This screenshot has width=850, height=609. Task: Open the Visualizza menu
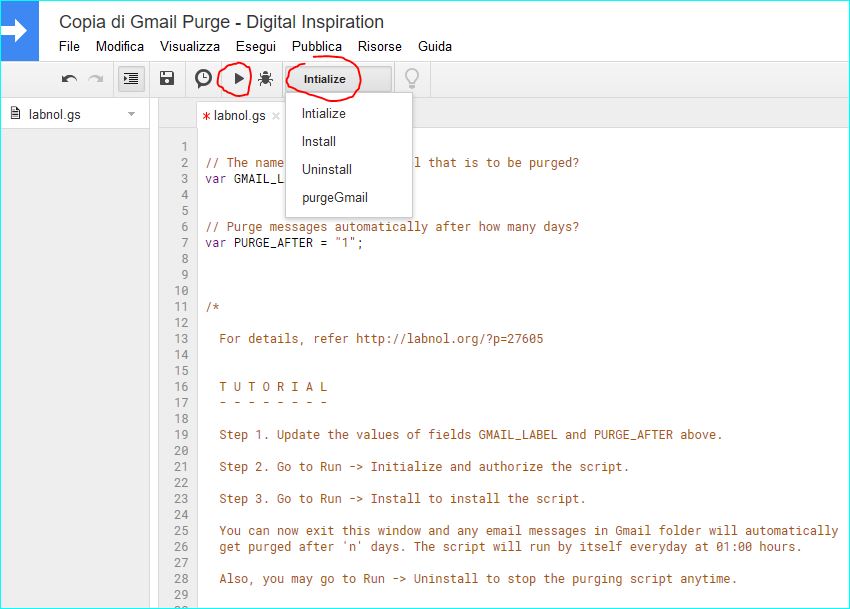pos(190,47)
